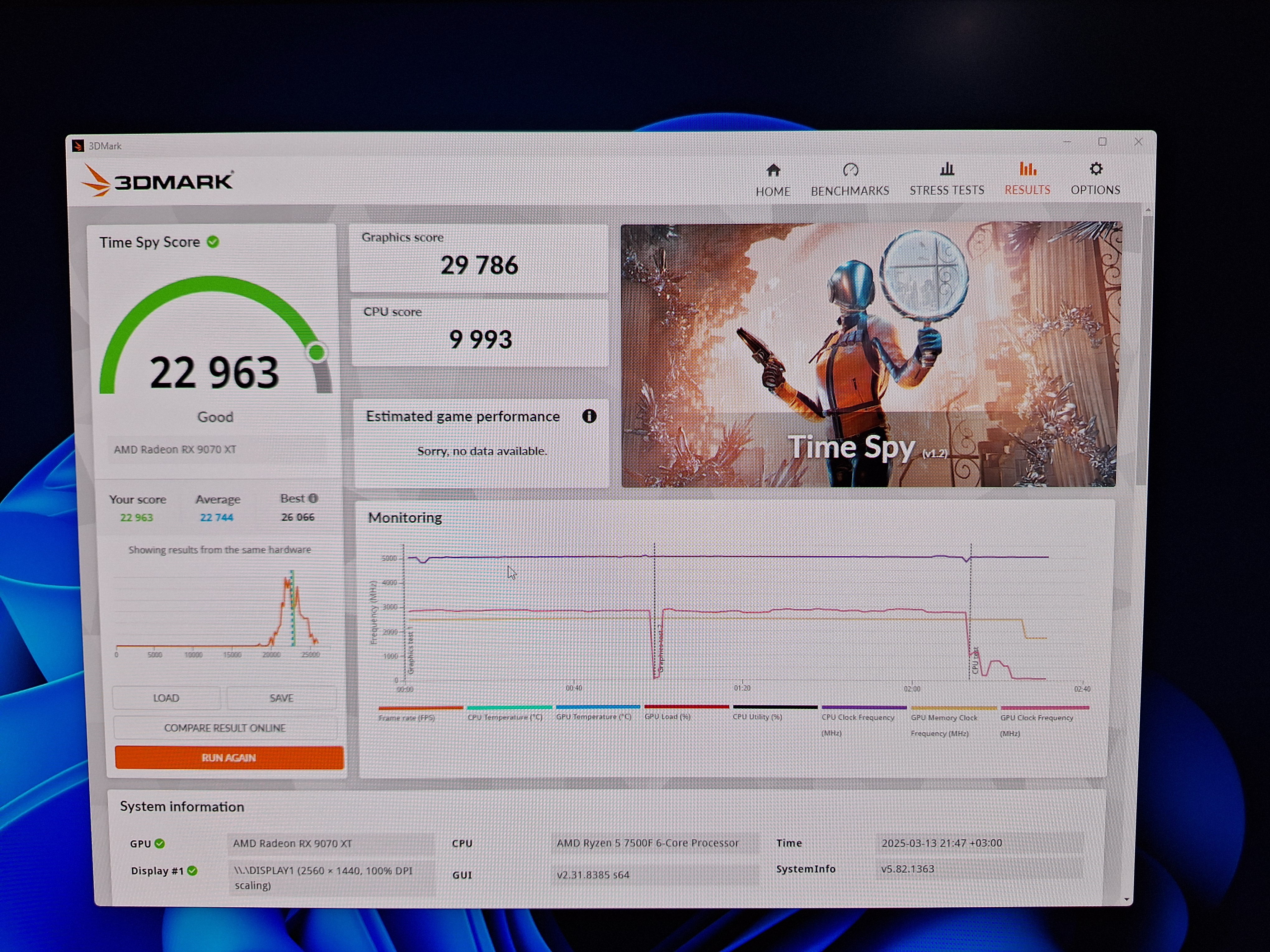This screenshot has width=1270, height=952.
Task: Click the RUN AGAIN button
Action: pyautogui.click(x=229, y=758)
